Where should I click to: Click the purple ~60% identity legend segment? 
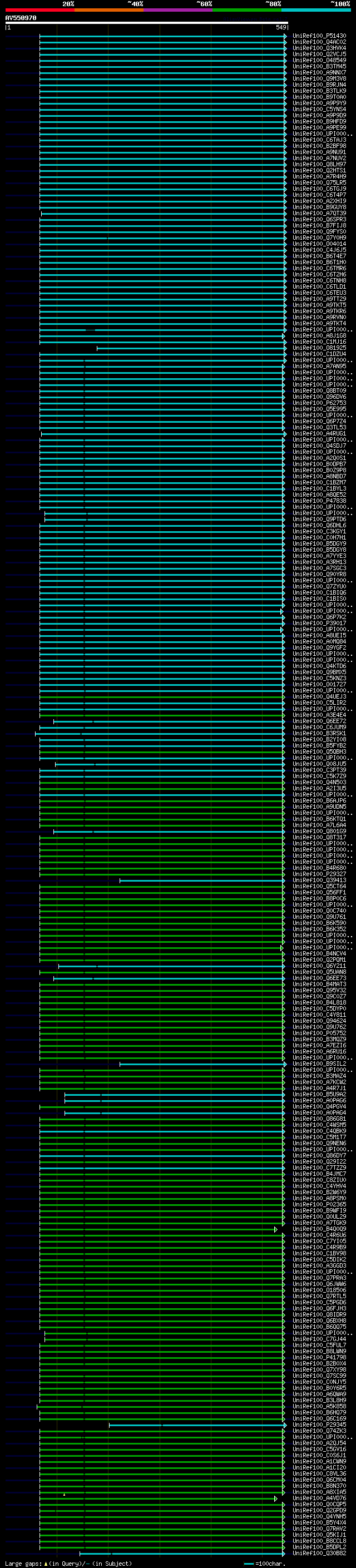point(177,10)
